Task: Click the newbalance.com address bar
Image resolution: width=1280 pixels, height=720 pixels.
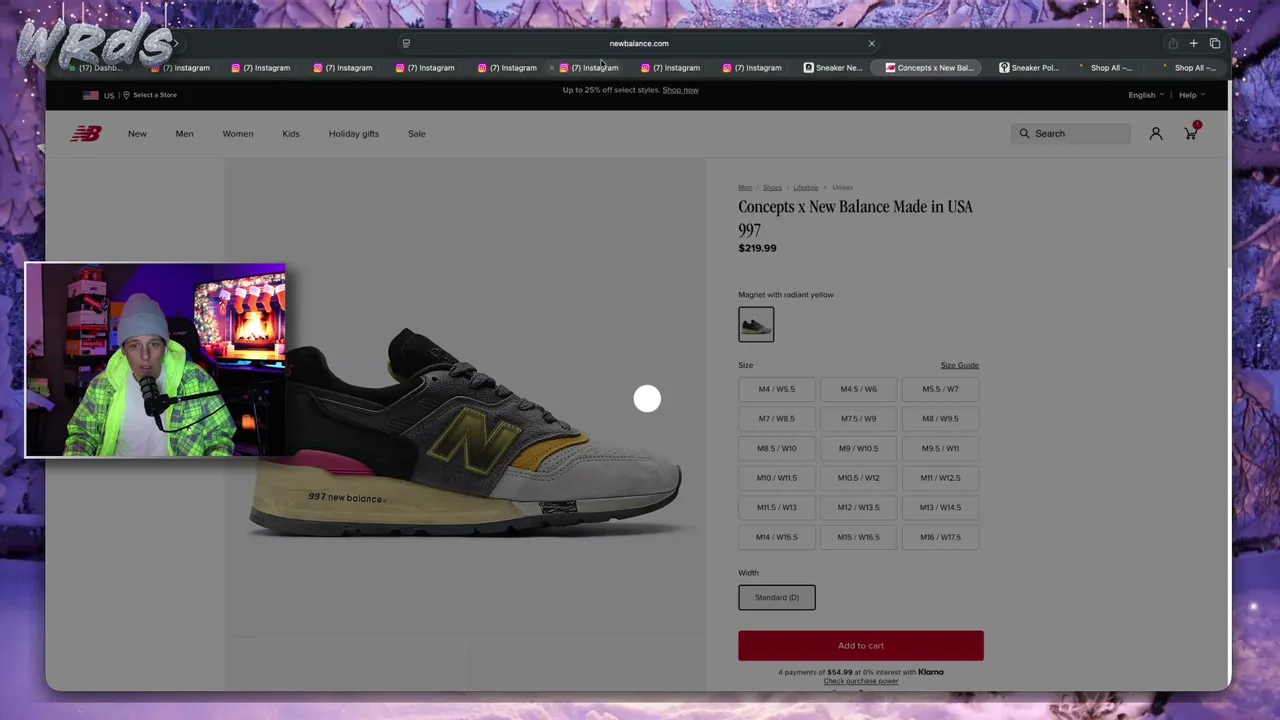Action: click(x=639, y=43)
